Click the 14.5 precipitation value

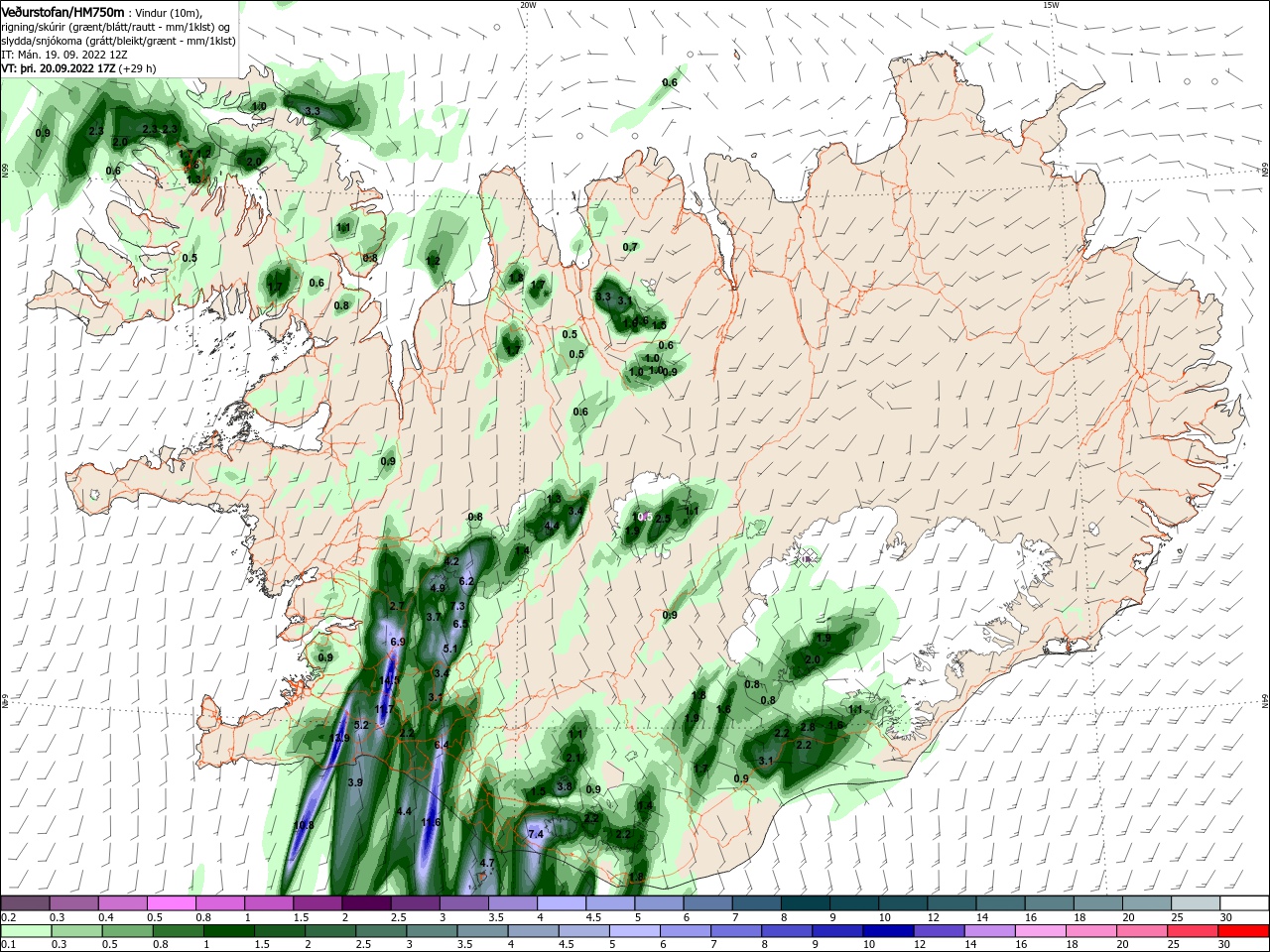click(389, 680)
